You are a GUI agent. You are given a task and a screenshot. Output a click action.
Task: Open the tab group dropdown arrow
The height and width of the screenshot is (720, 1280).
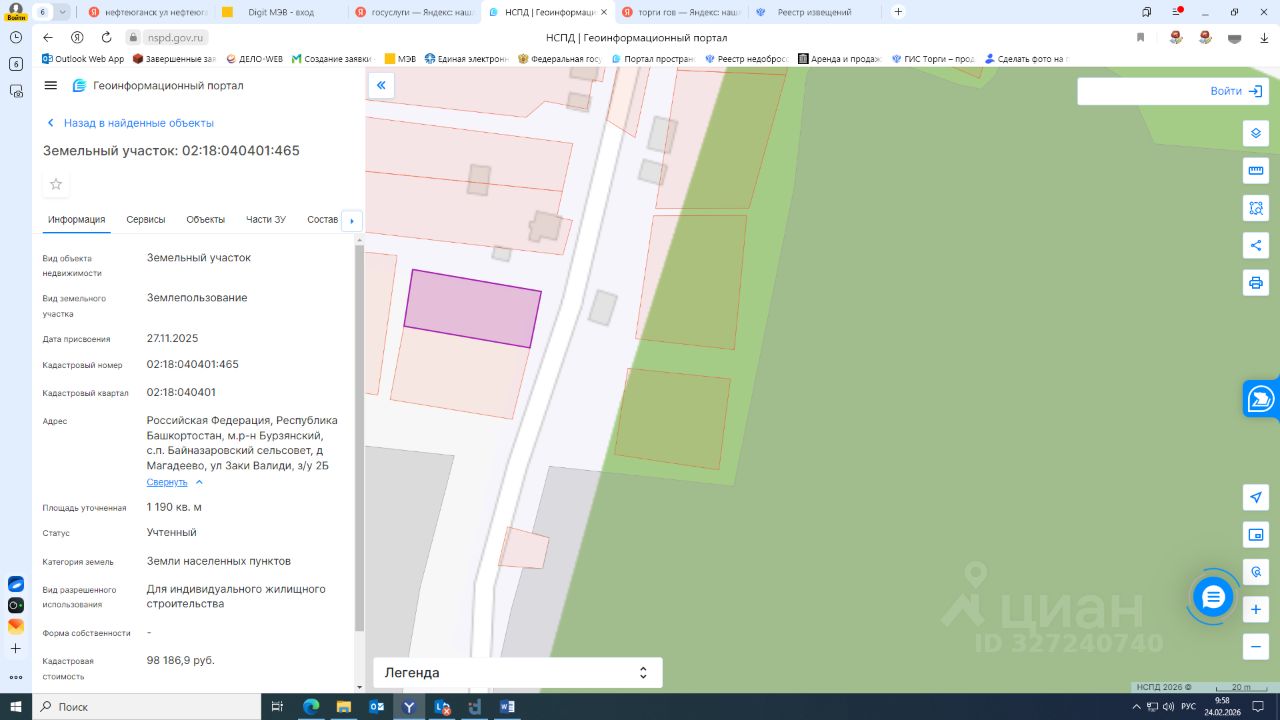[x=62, y=12]
